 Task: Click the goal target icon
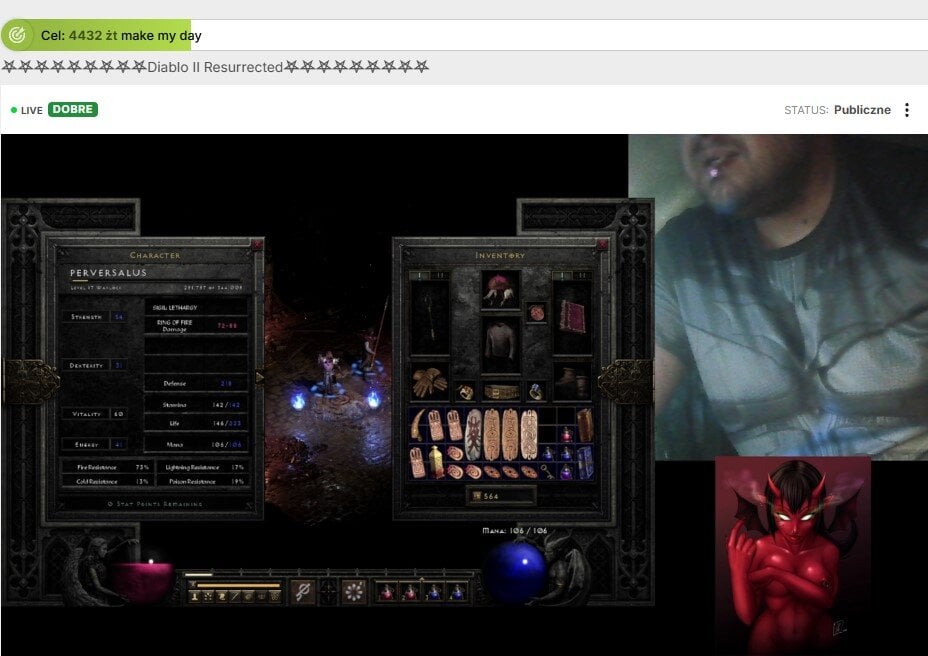[17, 35]
